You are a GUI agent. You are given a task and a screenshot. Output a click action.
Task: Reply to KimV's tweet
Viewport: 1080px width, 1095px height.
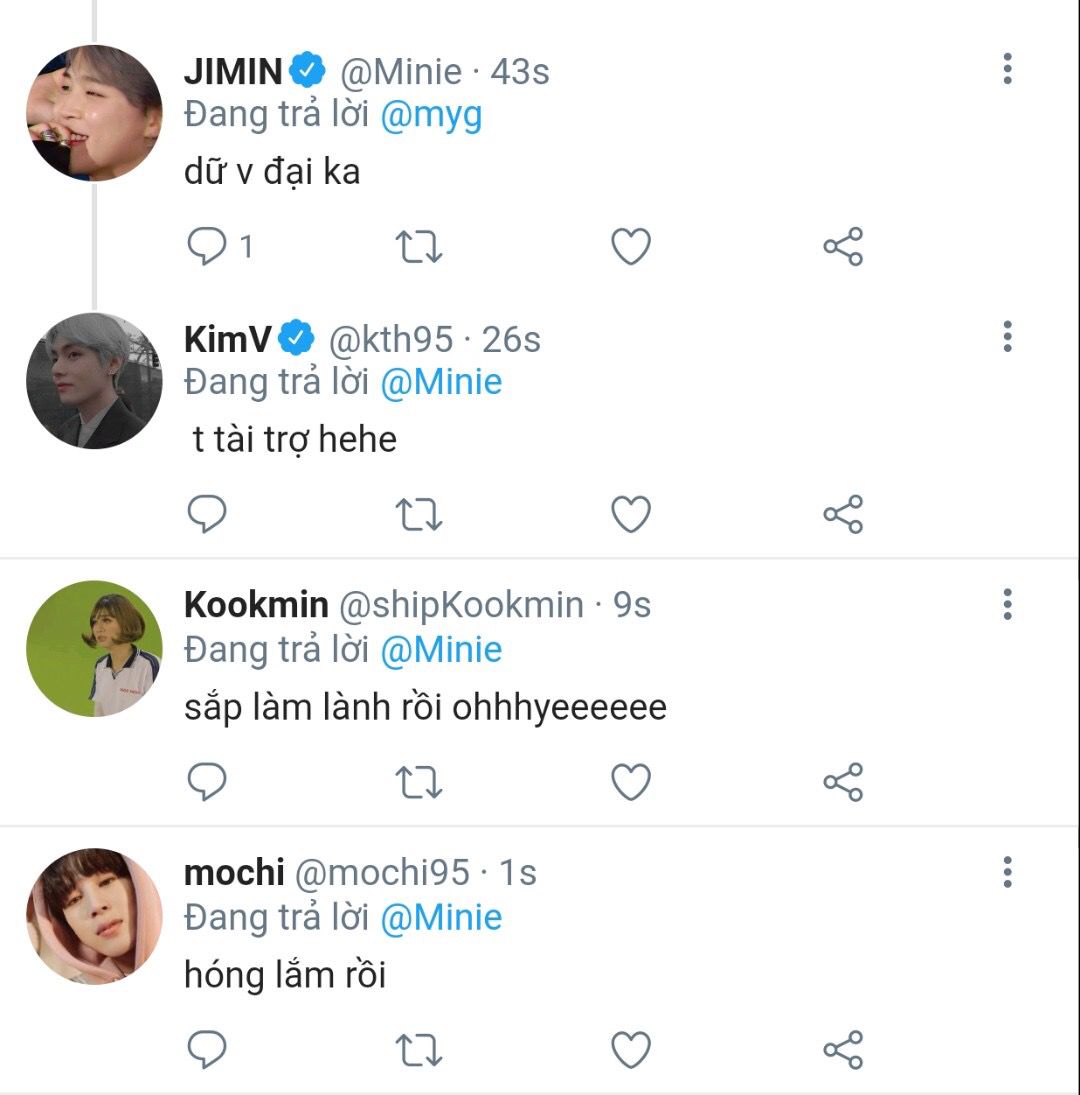coord(208,514)
